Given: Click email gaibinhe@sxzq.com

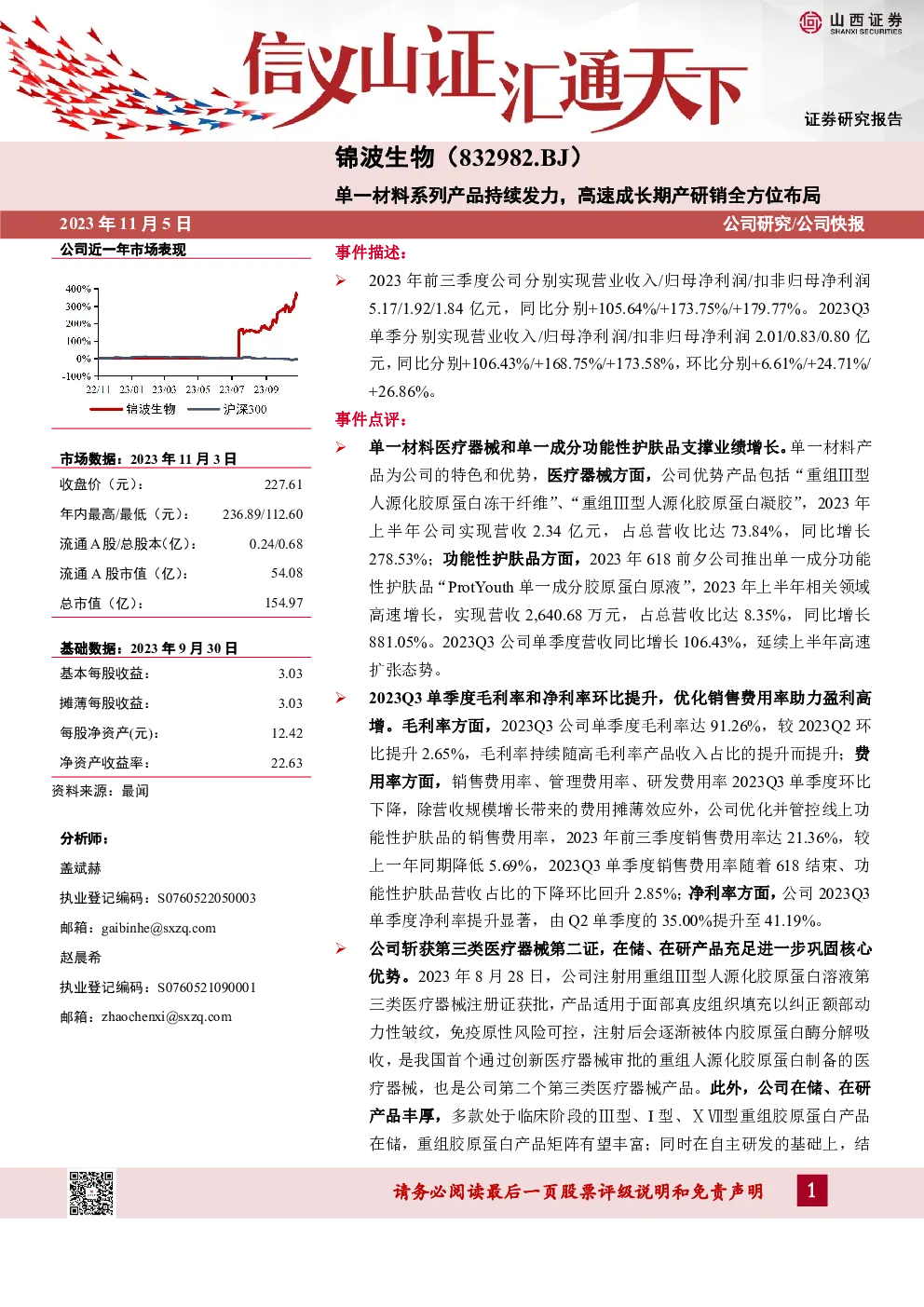Looking at the screenshot, I should (158, 928).
